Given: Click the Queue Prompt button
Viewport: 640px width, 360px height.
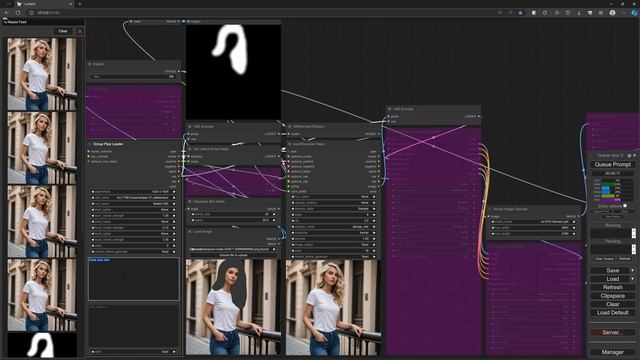Looking at the screenshot, I should 612,164.
